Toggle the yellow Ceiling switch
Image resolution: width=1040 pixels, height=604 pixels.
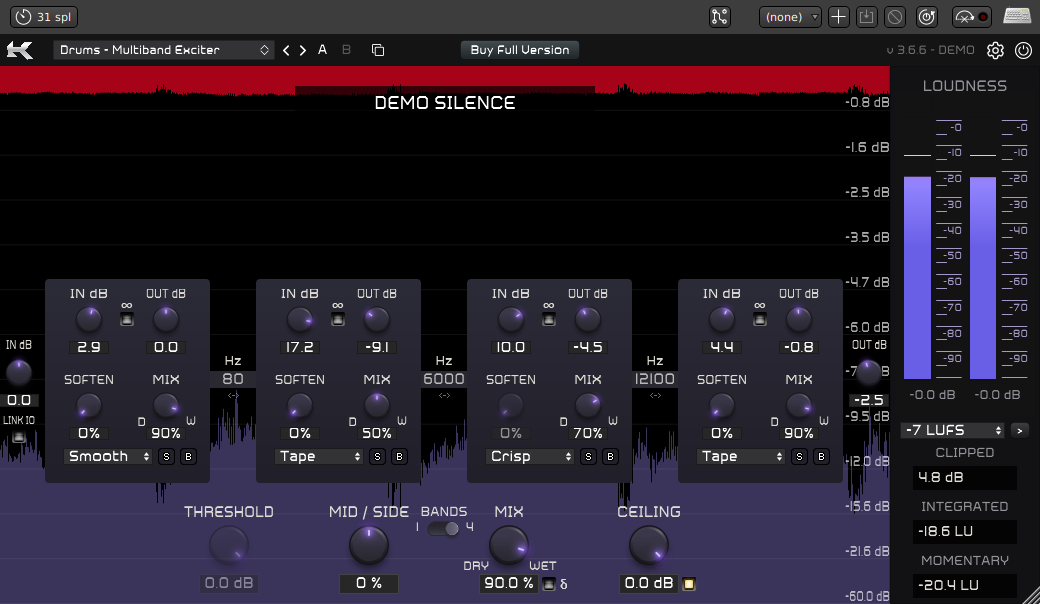[x=689, y=584]
